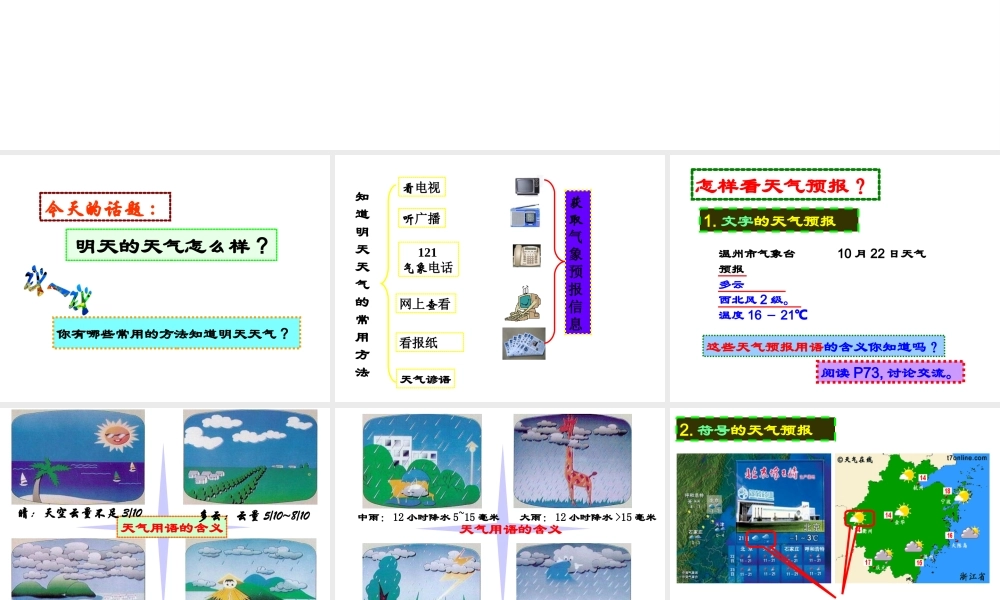Click the yellow 天气用语的含义 label

click(x=172, y=528)
